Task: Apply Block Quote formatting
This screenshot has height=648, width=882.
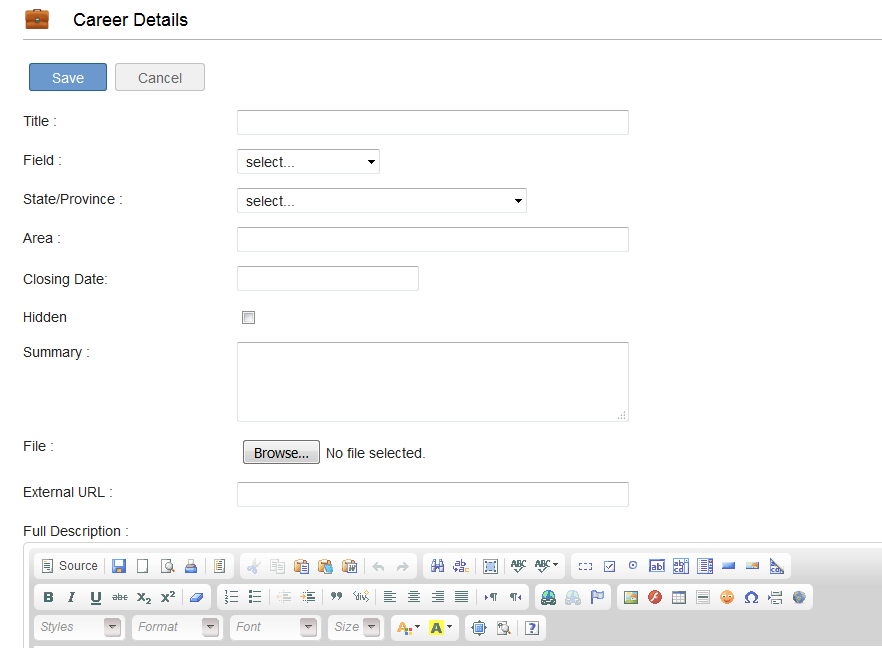Action: 336,597
